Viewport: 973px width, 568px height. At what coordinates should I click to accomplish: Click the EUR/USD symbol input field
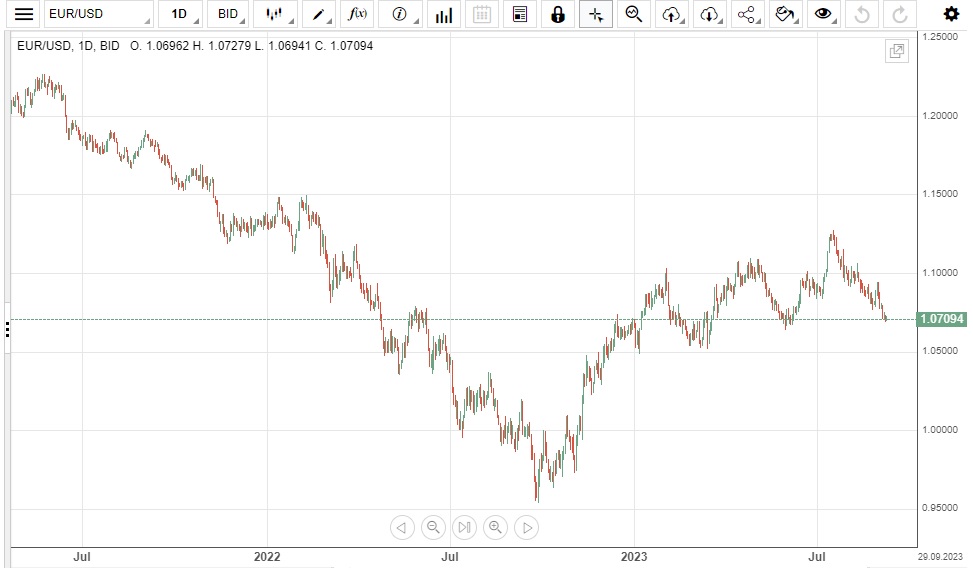coord(97,14)
